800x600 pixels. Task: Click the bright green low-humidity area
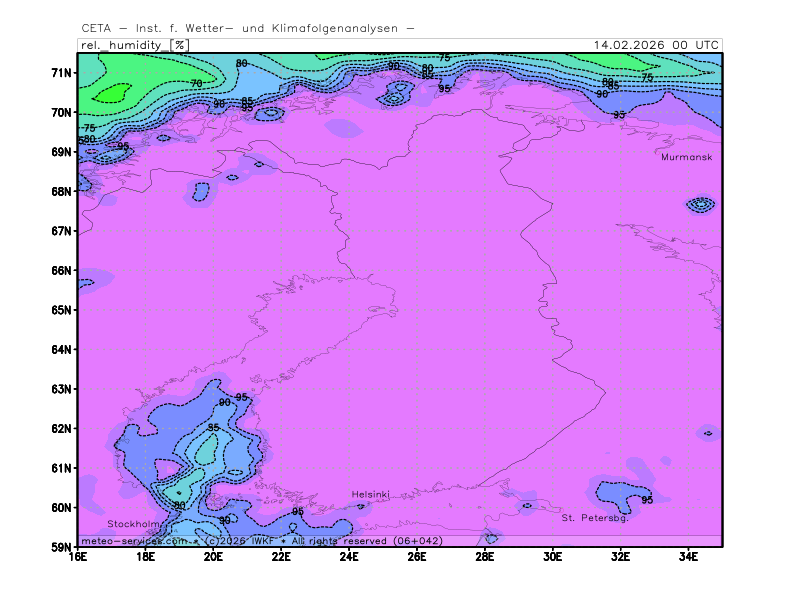110,94
